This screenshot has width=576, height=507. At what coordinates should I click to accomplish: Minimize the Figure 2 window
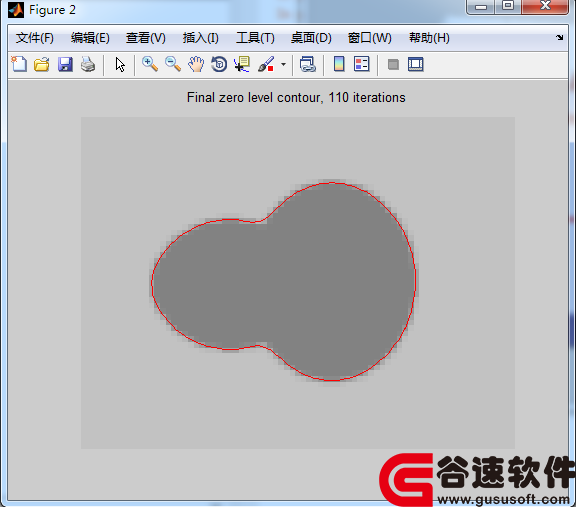click(480, 6)
